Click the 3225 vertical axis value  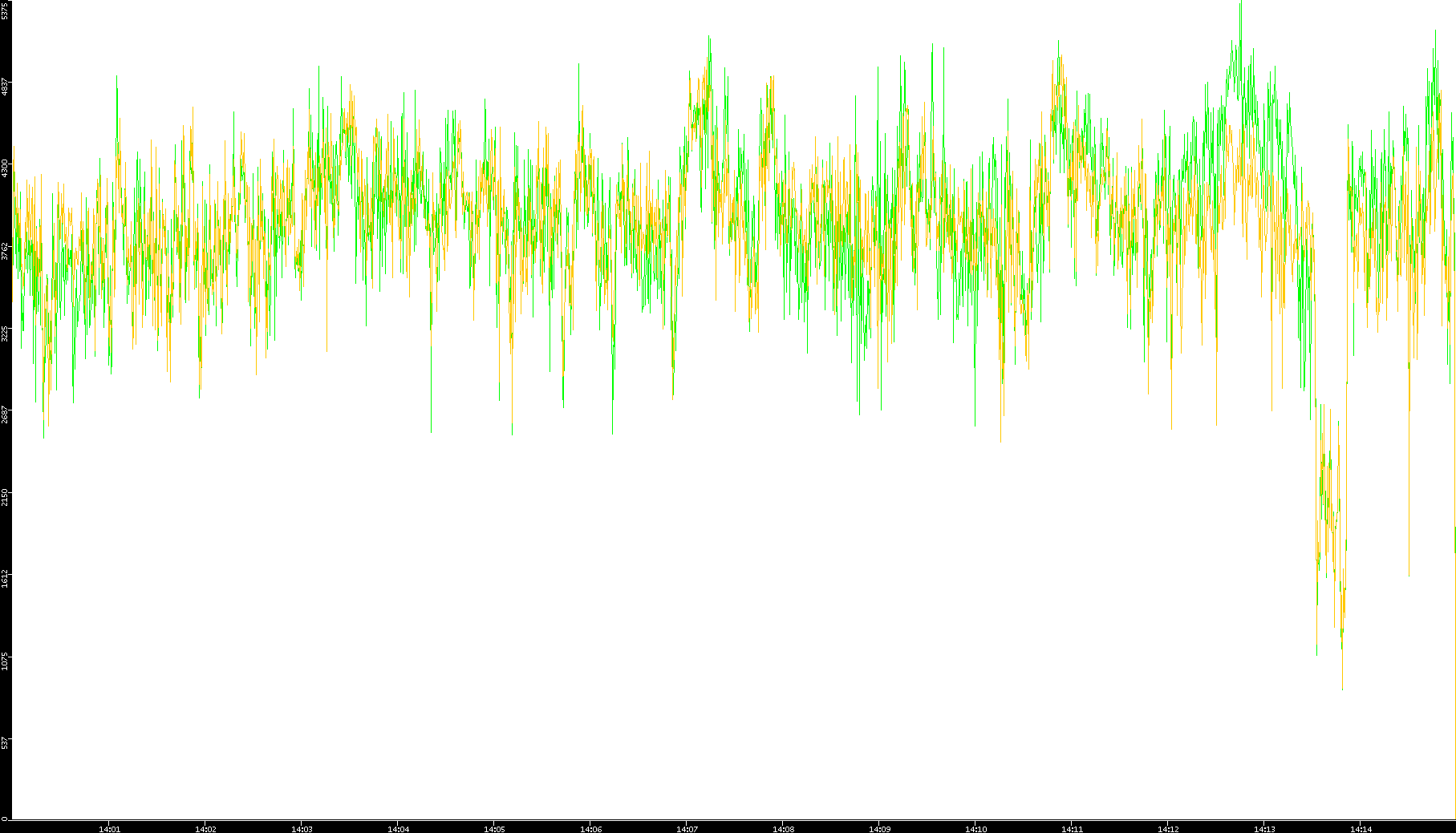(5, 333)
